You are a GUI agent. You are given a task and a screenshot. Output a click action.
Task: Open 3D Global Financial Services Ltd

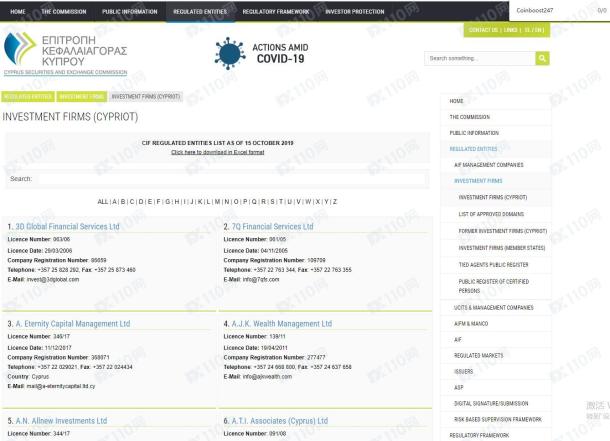pyautogui.click(x=67, y=226)
